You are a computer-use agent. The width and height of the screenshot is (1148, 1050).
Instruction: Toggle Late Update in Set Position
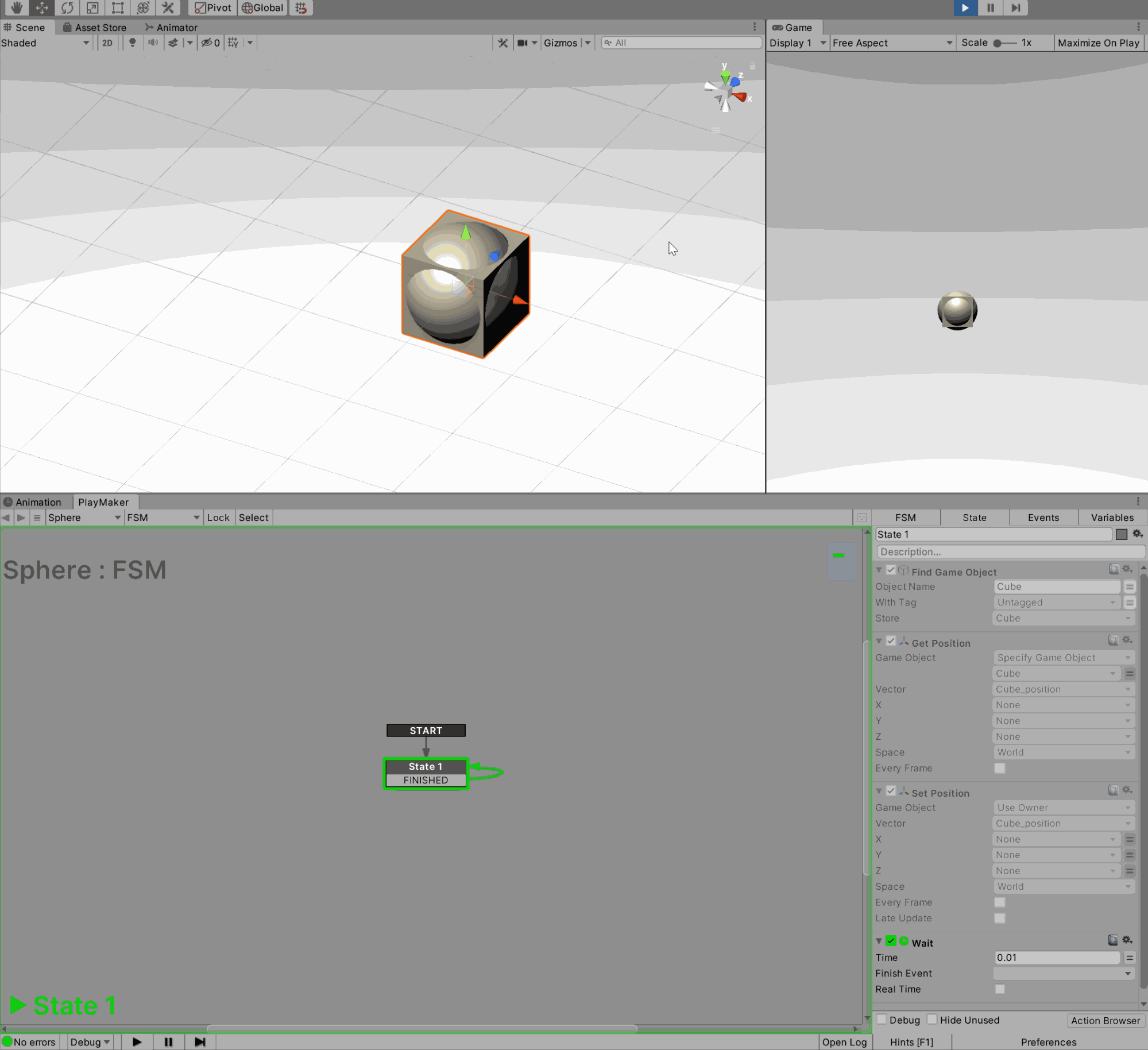point(999,918)
